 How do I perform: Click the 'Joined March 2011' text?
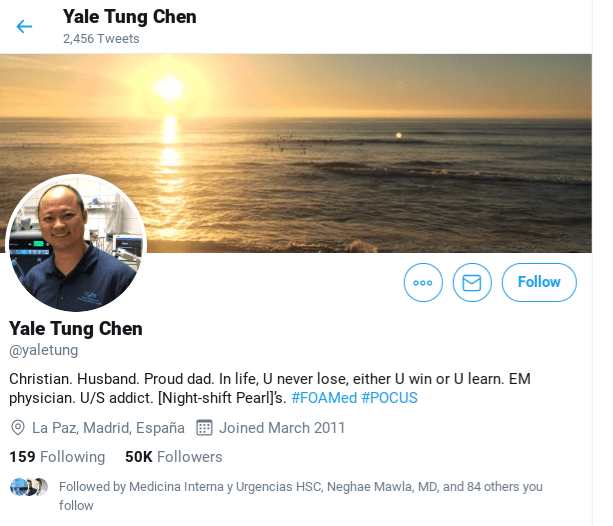282,428
